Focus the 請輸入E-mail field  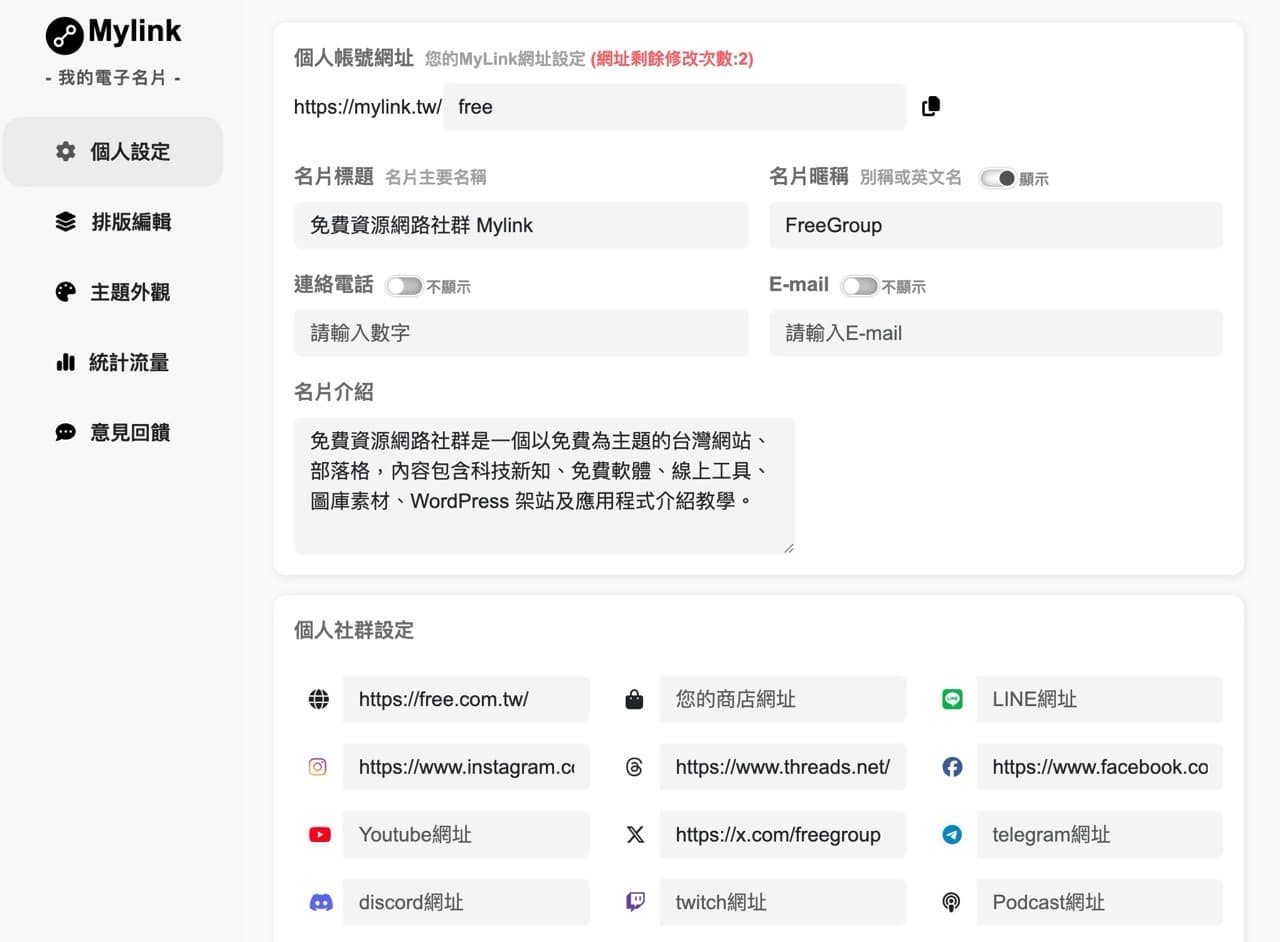[x=996, y=333]
